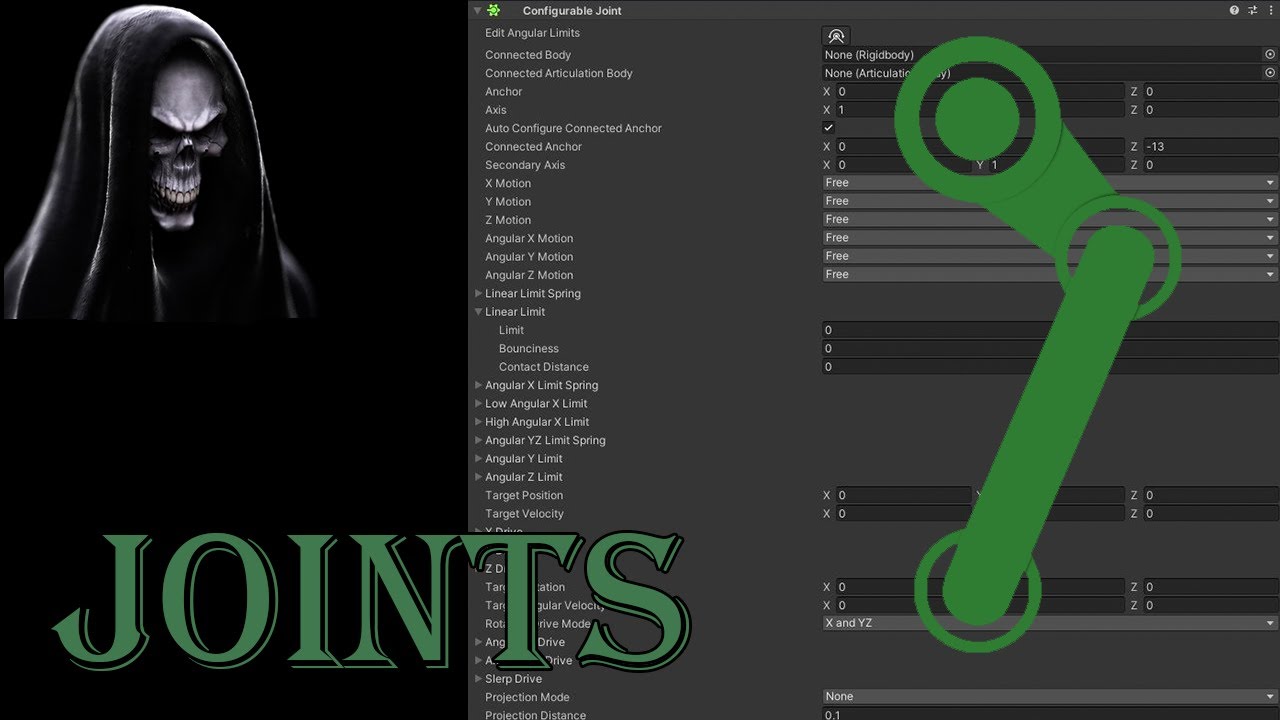The image size is (1280, 720).
Task: Click the Angular Z Motion label
Action: point(529,275)
